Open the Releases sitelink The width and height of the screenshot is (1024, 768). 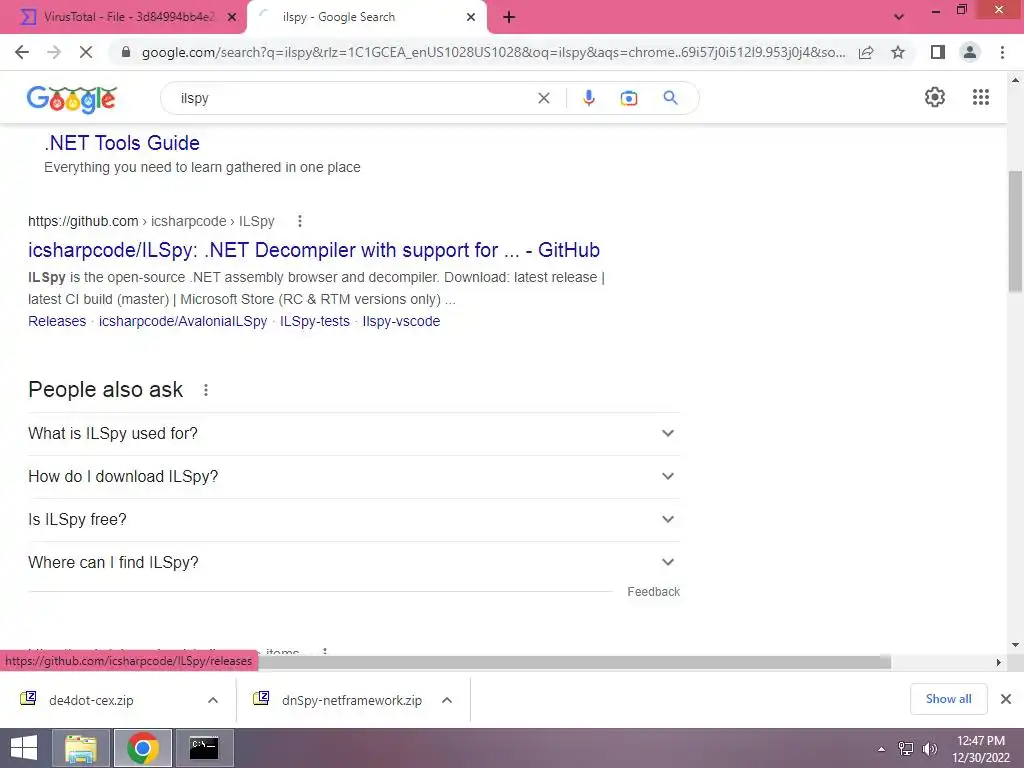pos(57,321)
